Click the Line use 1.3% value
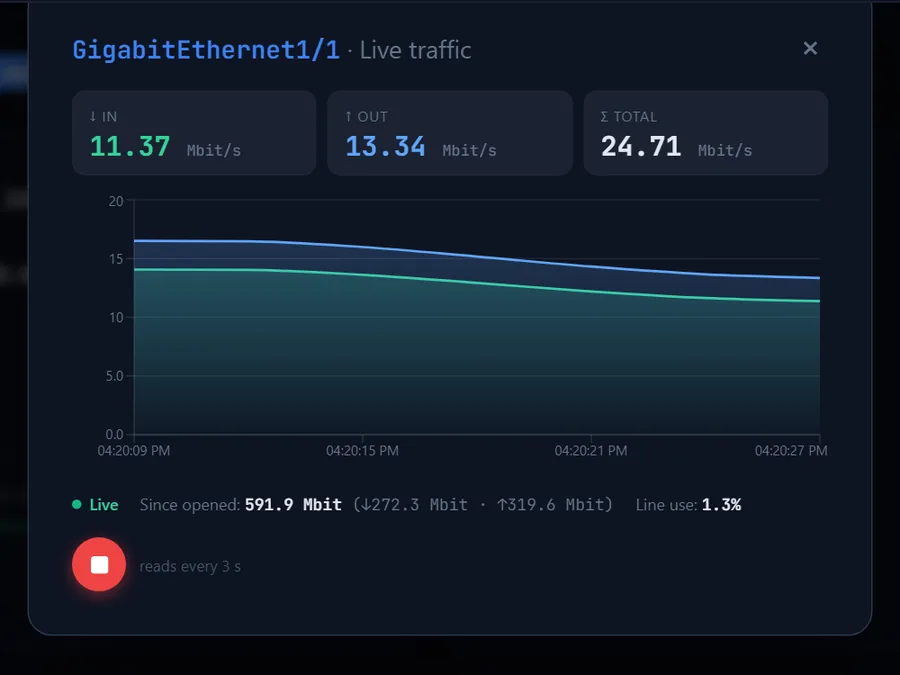 721,505
